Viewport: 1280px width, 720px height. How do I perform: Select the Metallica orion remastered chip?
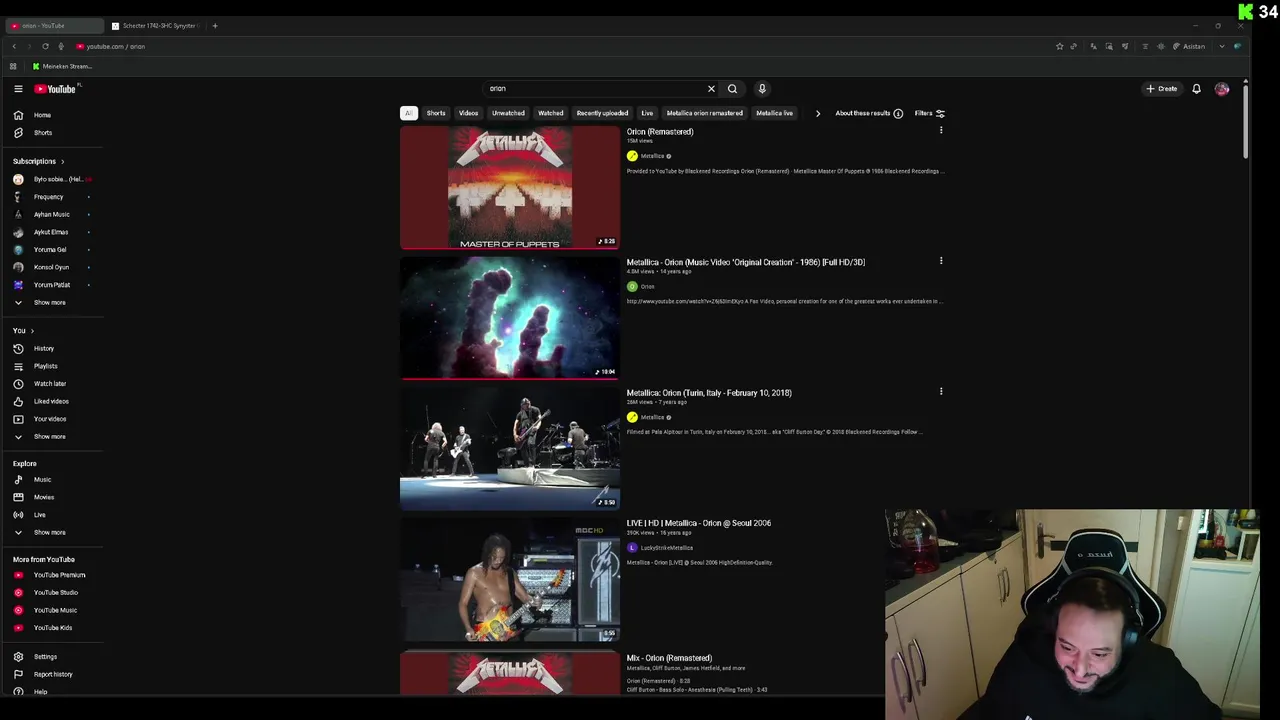[x=705, y=114]
